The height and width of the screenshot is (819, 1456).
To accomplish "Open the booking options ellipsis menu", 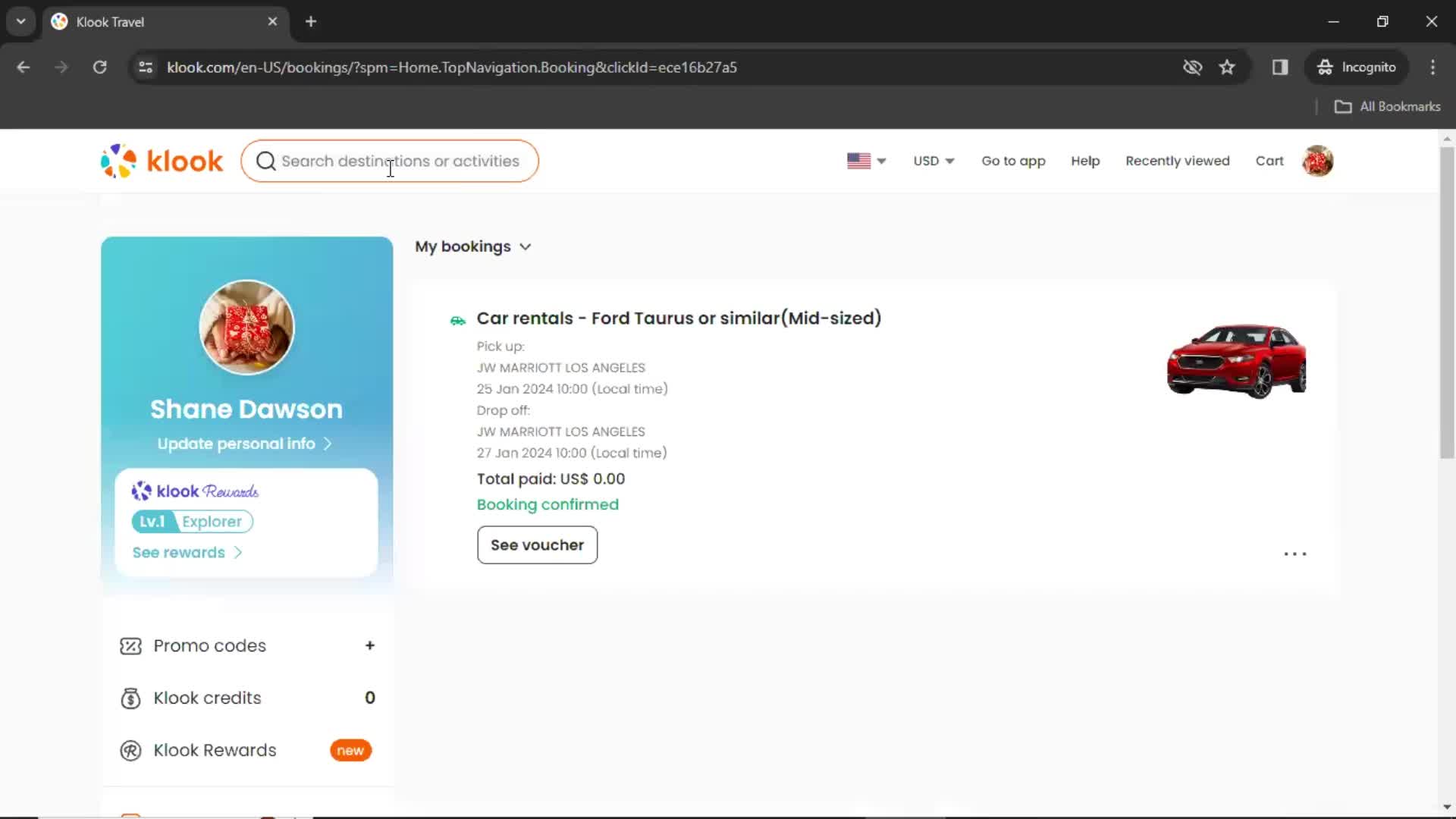I will [x=1294, y=553].
